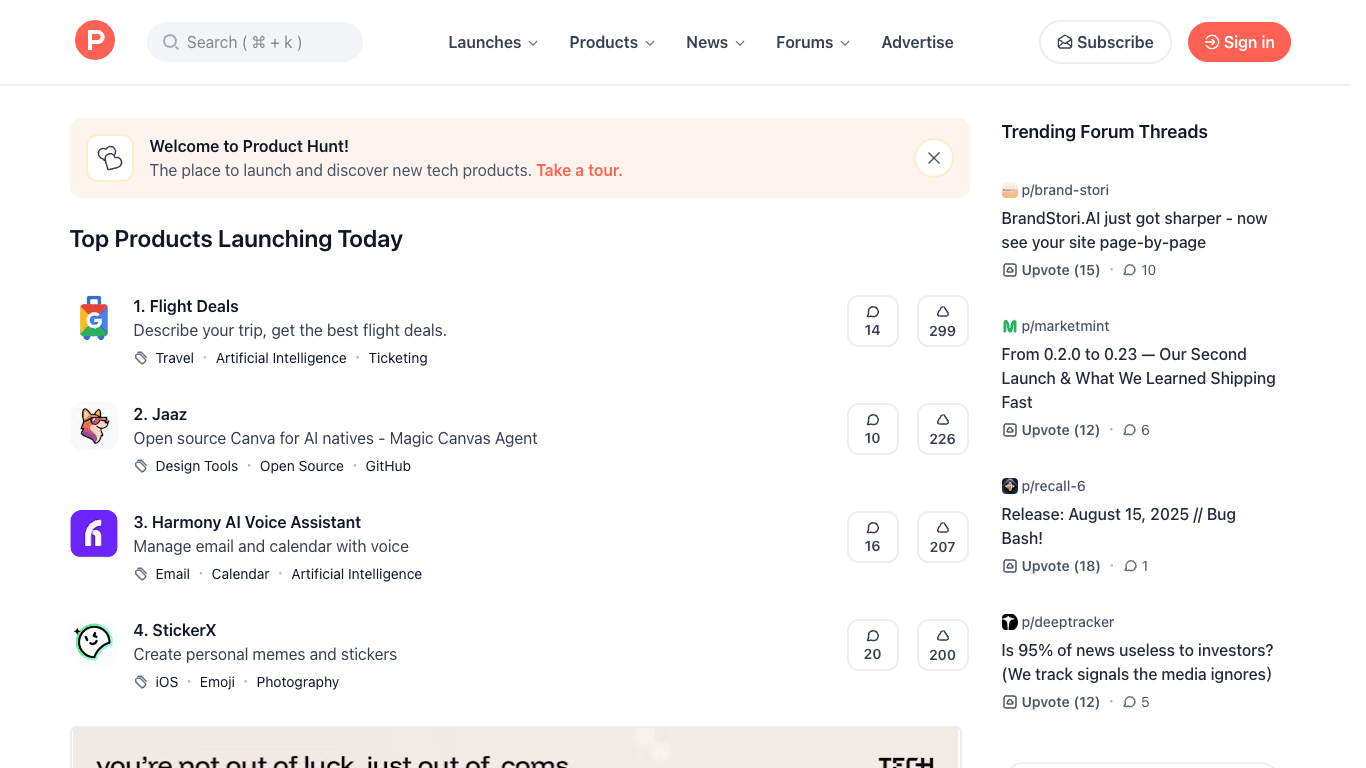Click the Product Hunt logo icon
The height and width of the screenshot is (768, 1366).
[x=95, y=40]
